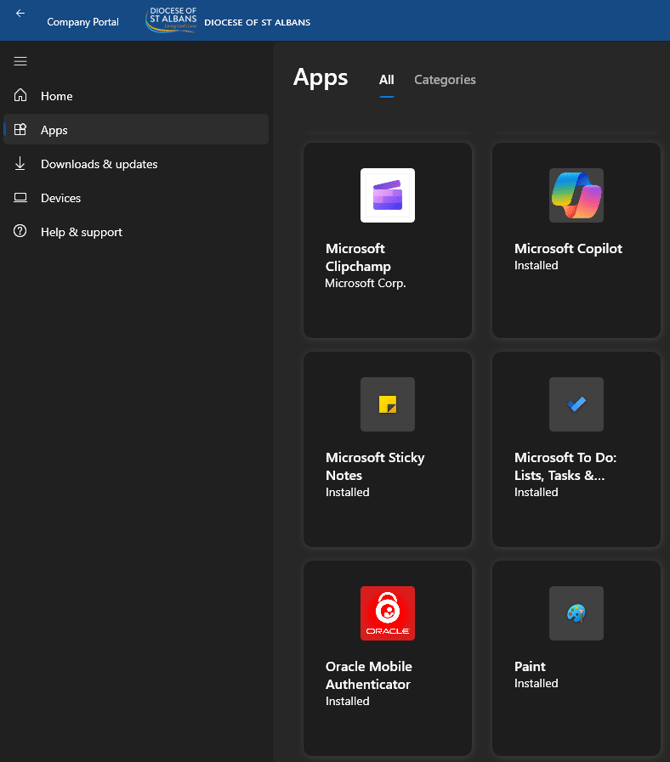The height and width of the screenshot is (762, 670).
Task: Open Oracle Mobile Authenticator title text
Action: click(x=368, y=675)
